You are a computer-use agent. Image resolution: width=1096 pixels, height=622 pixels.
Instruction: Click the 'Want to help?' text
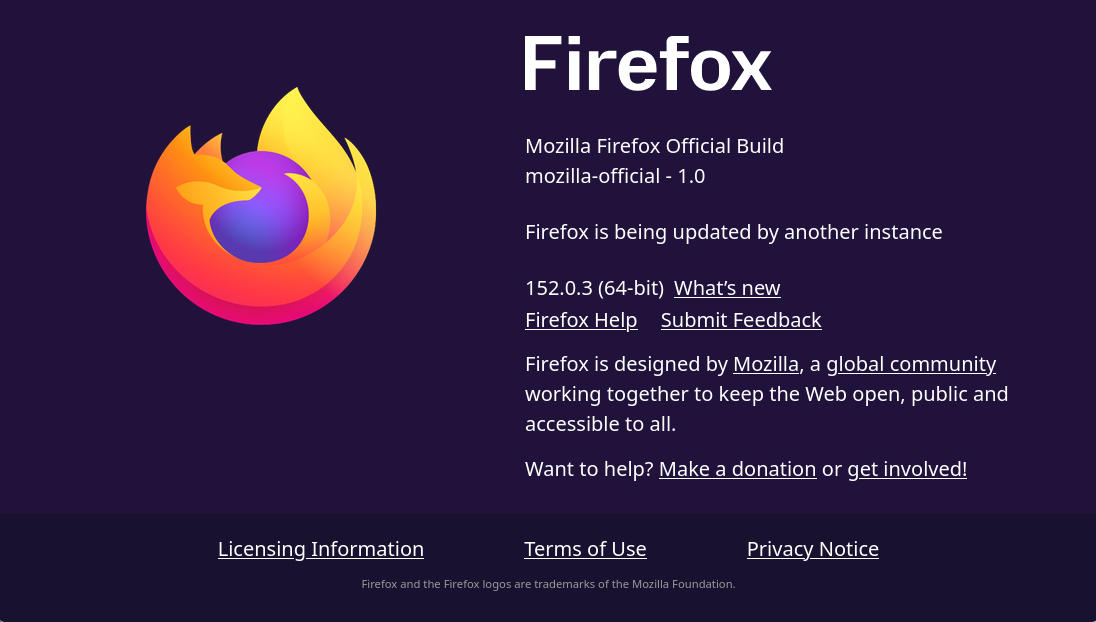click(589, 469)
